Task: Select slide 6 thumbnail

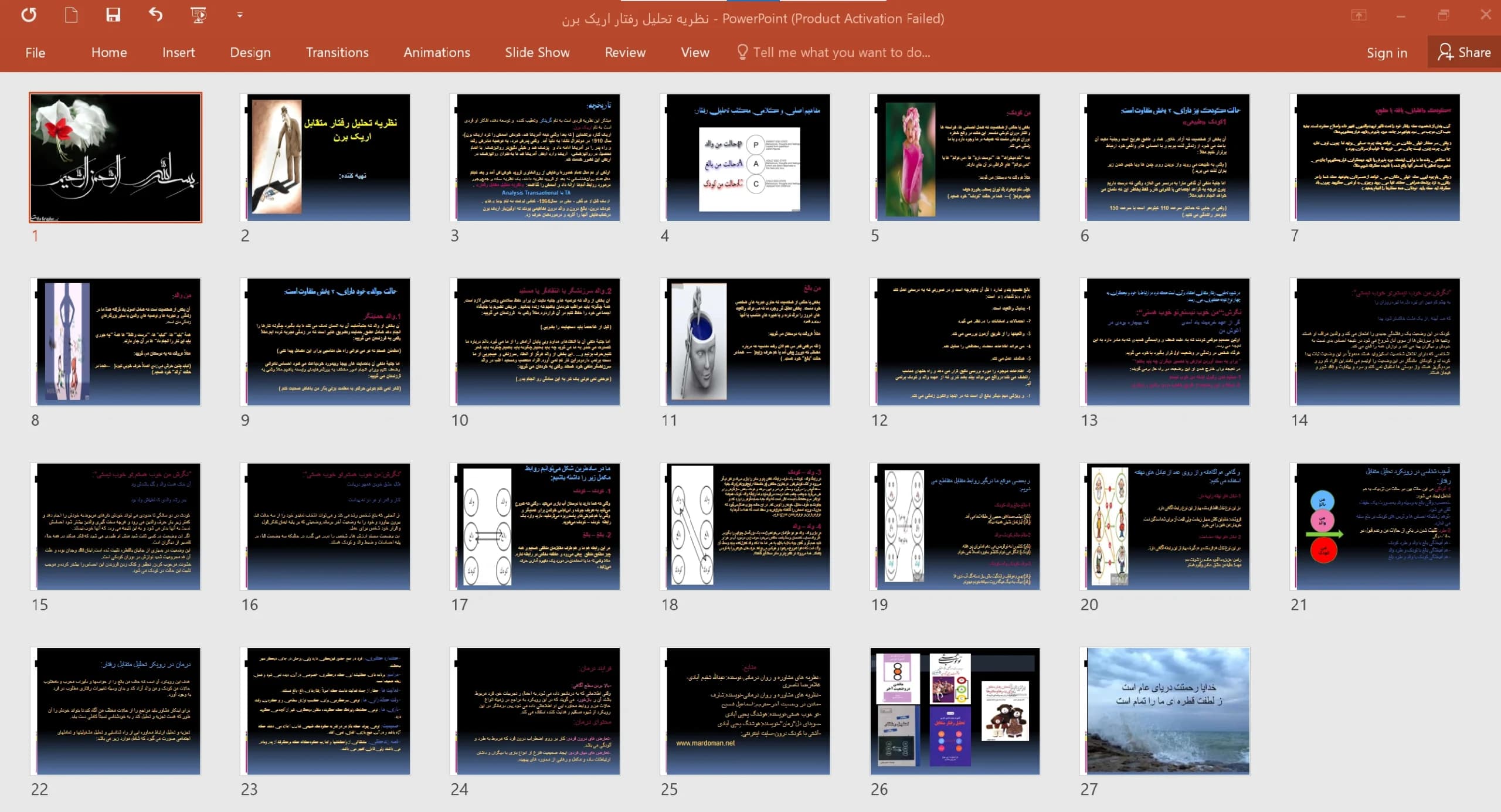Action: pos(1164,157)
